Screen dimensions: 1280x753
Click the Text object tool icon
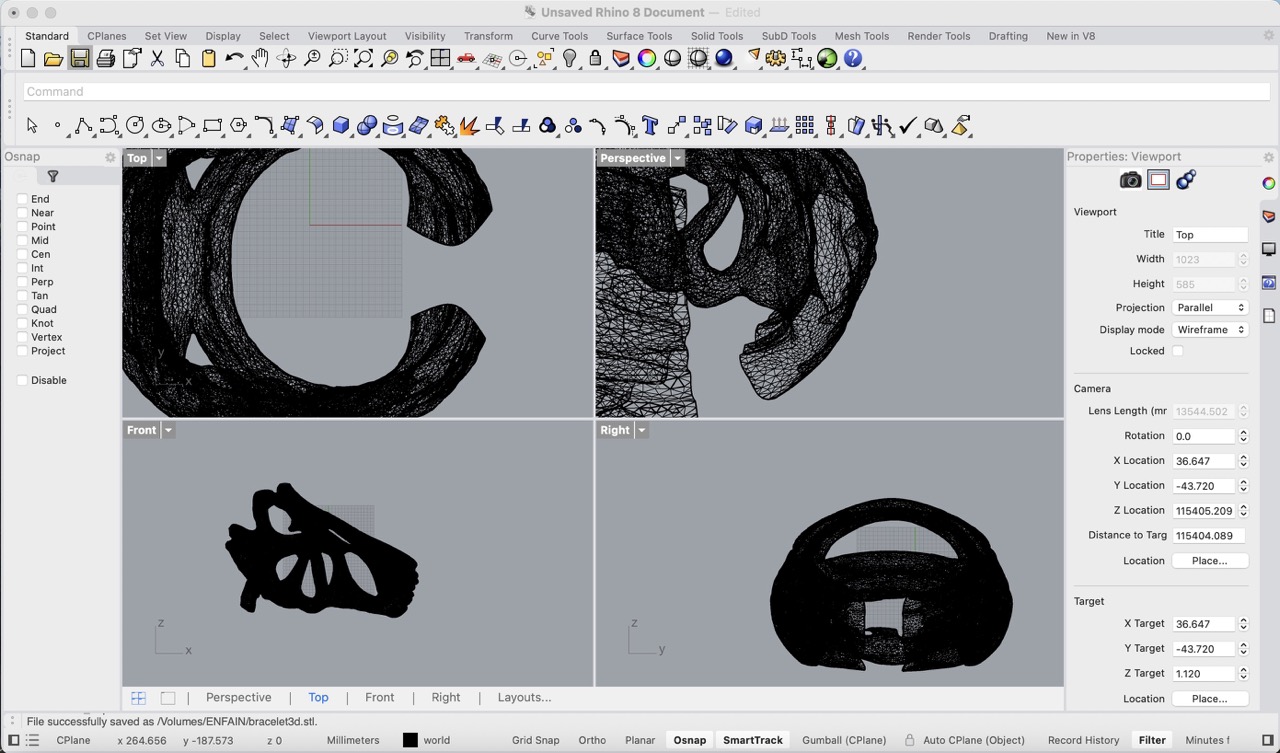coord(650,126)
